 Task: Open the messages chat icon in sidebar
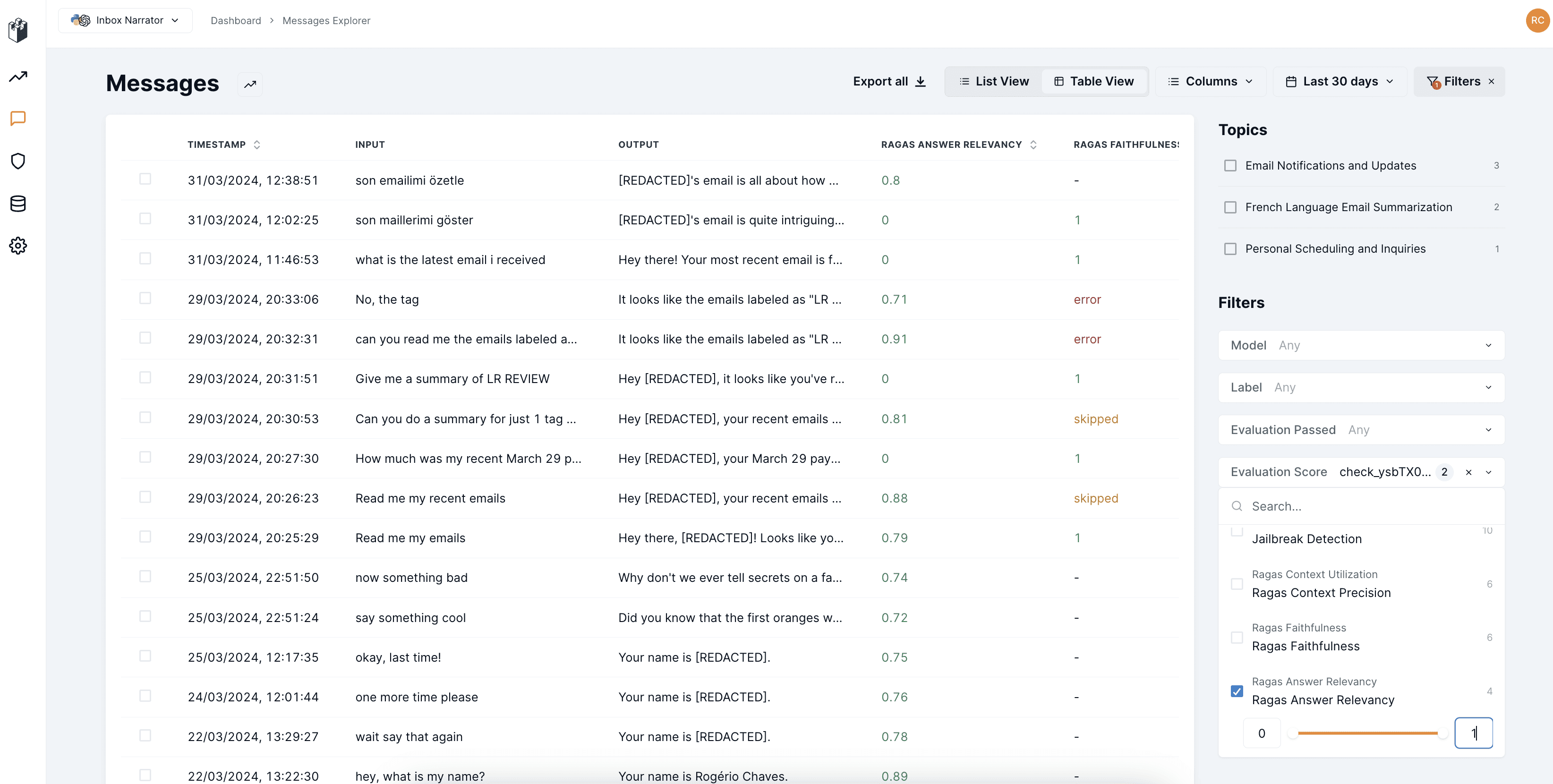click(18, 119)
